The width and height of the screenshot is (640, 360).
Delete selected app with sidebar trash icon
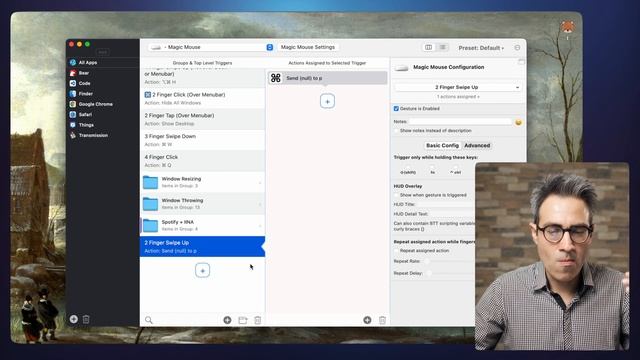tap(86, 319)
